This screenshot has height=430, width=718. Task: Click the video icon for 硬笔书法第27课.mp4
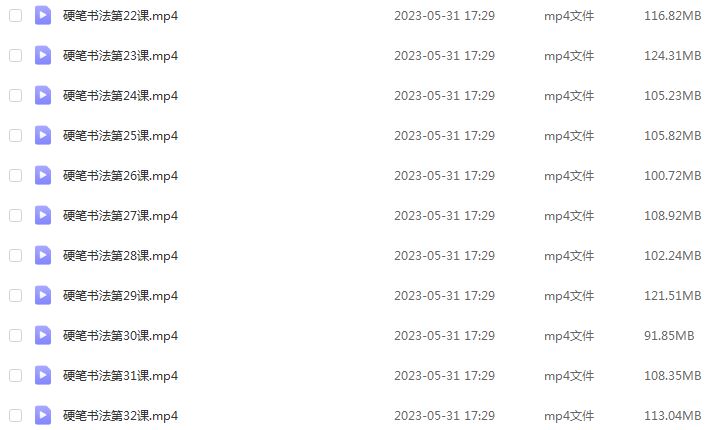pyautogui.click(x=43, y=215)
